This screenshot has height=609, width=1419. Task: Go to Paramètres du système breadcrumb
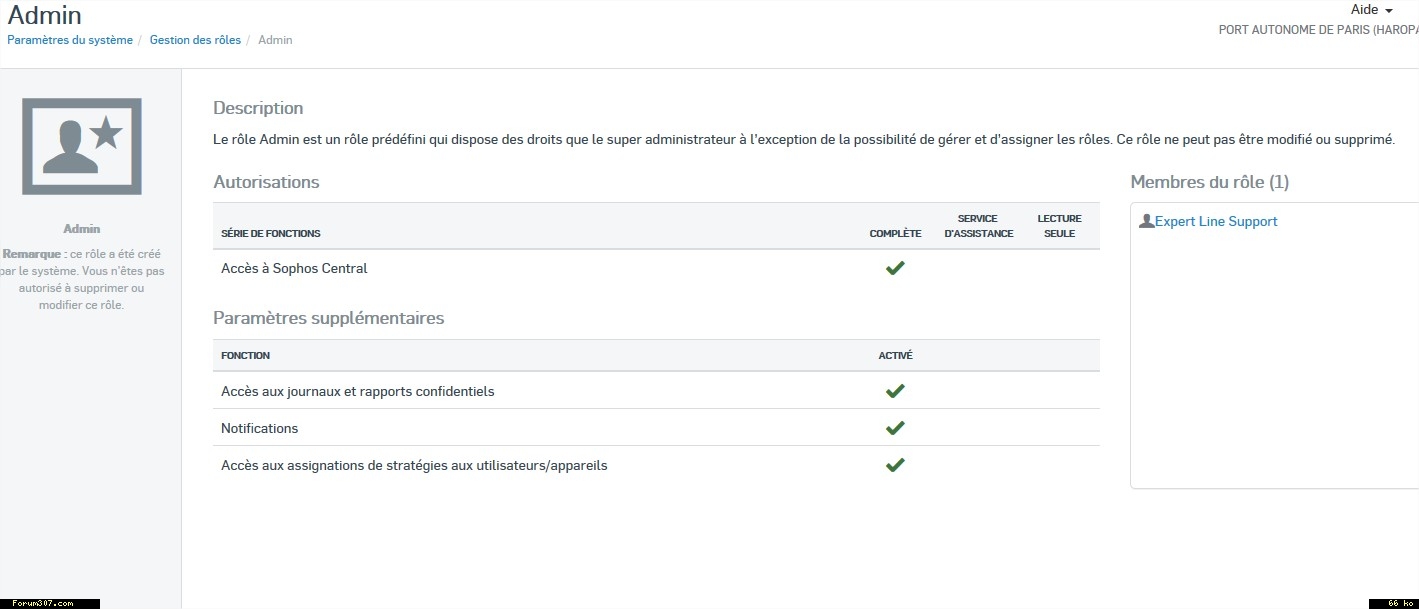click(x=70, y=40)
